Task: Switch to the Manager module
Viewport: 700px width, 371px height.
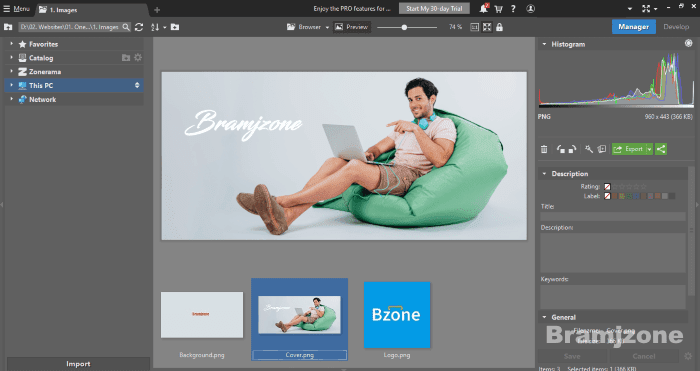Action: point(633,27)
